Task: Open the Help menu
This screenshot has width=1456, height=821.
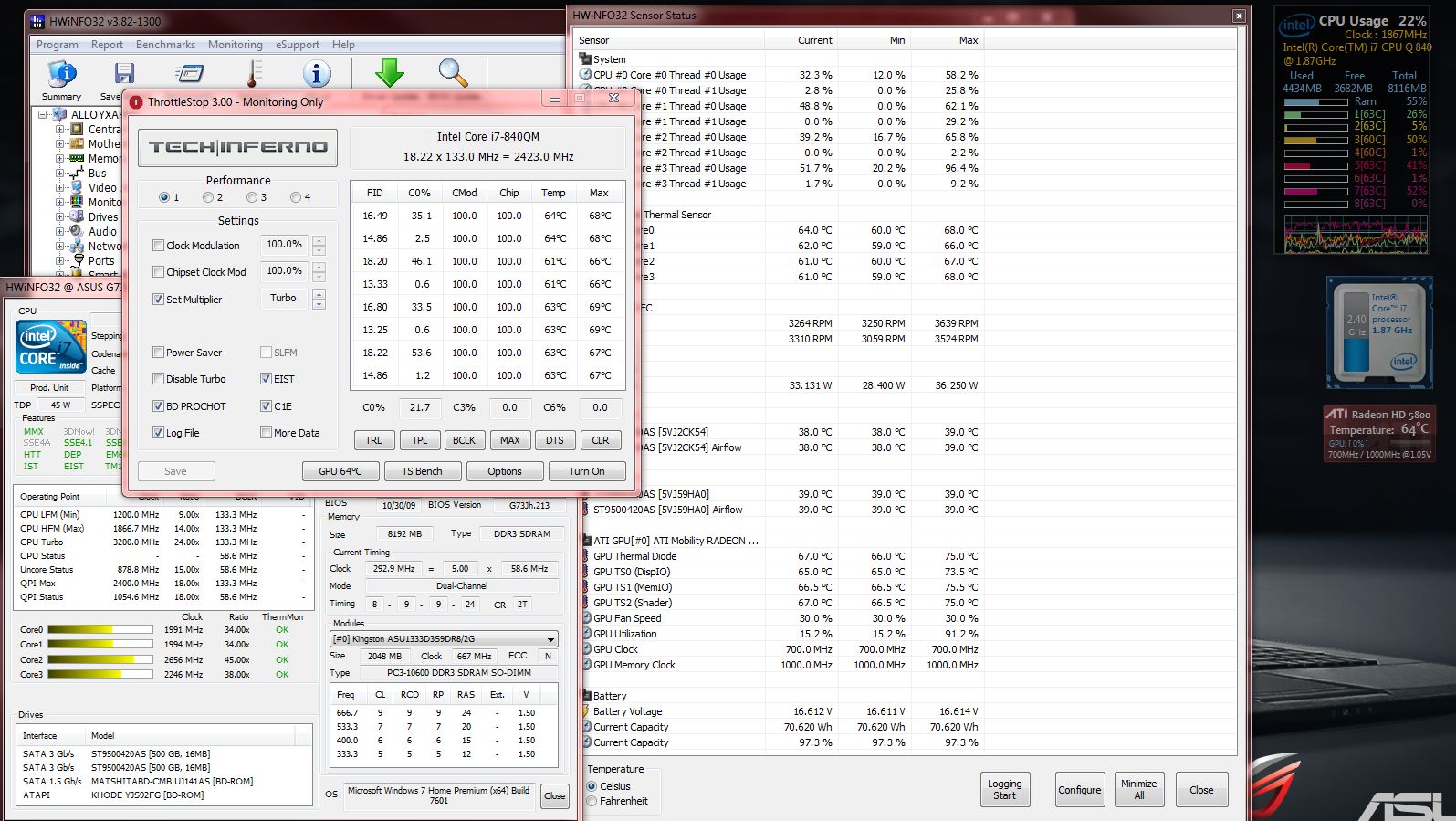Action: (x=343, y=45)
